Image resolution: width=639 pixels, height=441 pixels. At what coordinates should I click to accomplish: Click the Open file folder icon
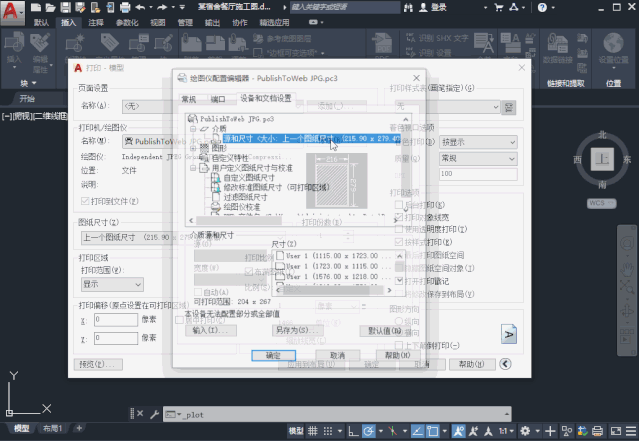click(x=51, y=7)
